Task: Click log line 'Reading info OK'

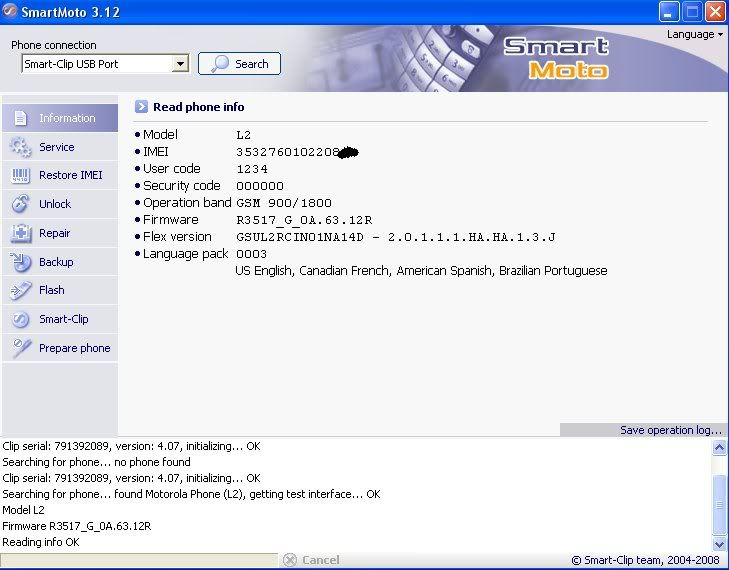Action: point(41,542)
